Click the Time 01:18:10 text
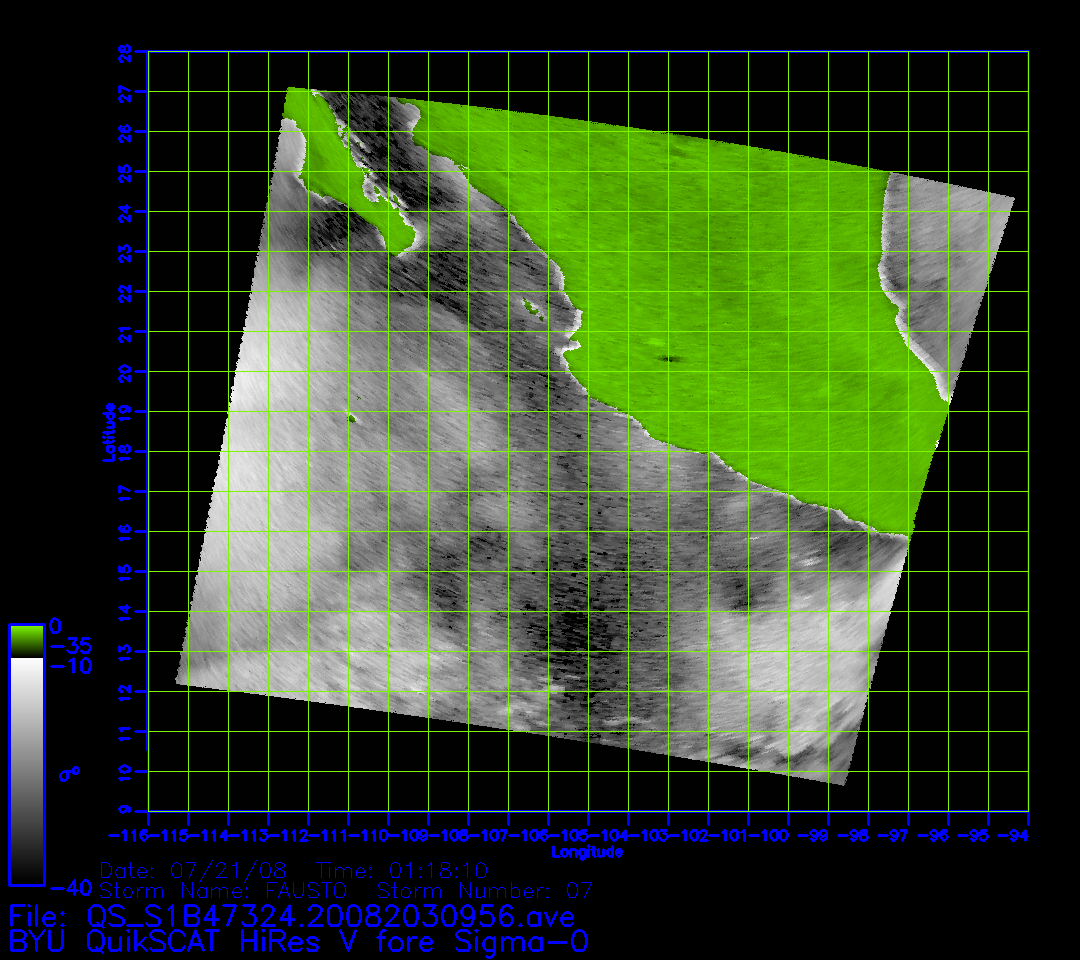 pyautogui.click(x=401, y=869)
